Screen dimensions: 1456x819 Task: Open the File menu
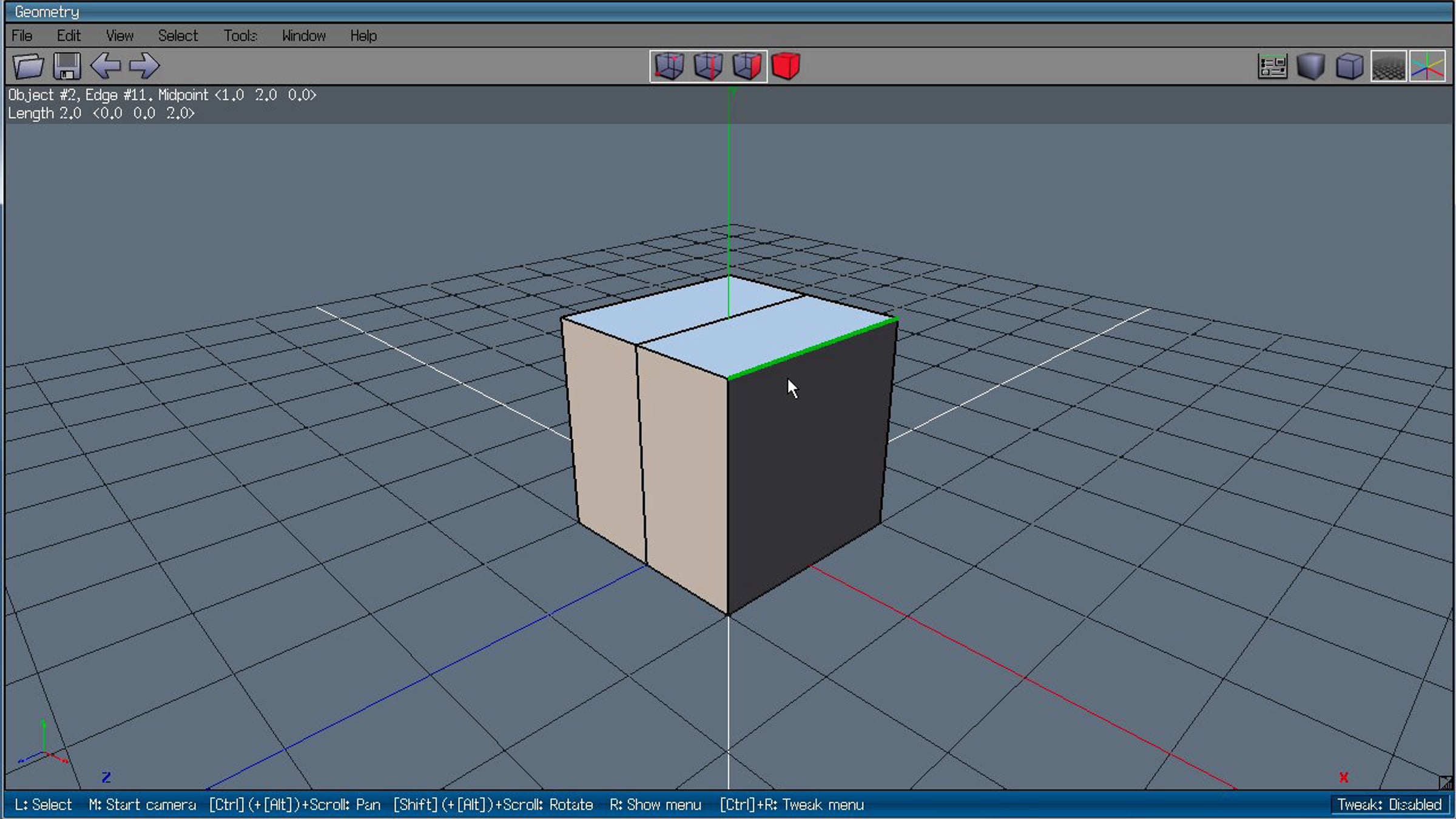pos(22,36)
